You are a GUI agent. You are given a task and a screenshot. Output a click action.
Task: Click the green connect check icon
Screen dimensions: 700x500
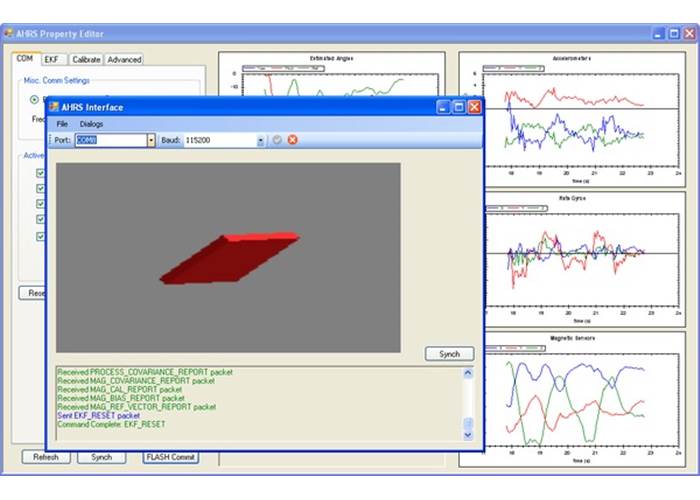point(277,140)
